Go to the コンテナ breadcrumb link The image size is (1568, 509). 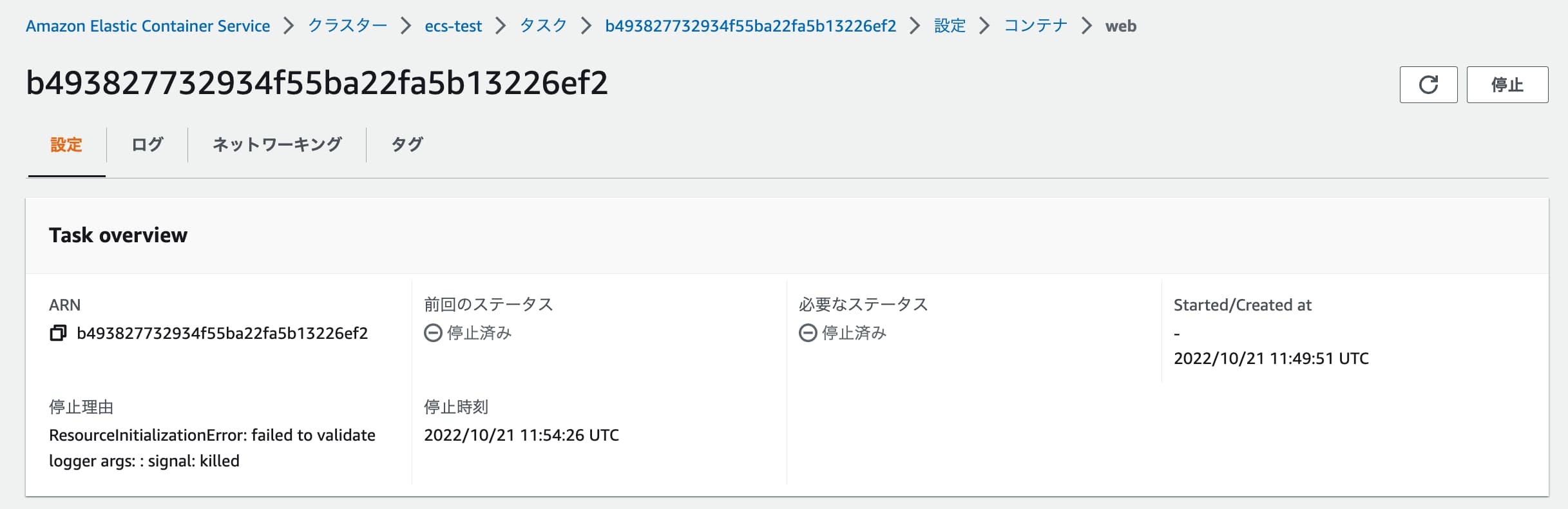pos(1036,26)
